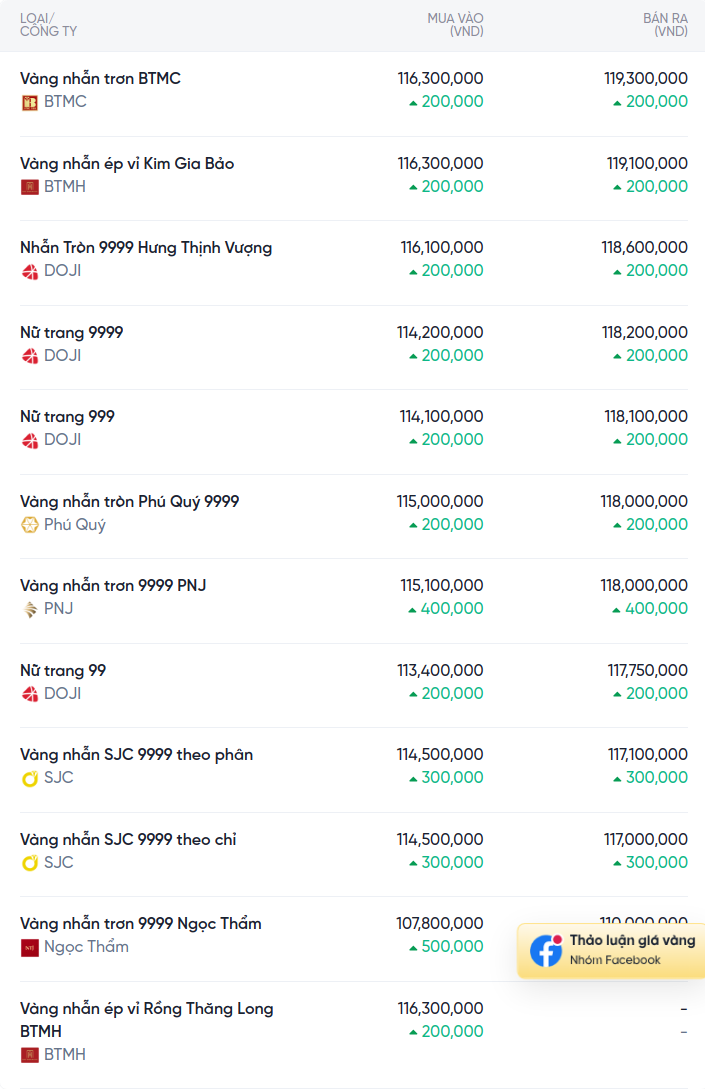
Task: Click the Facebook icon in discussion banner
Action: click(546, 950)
